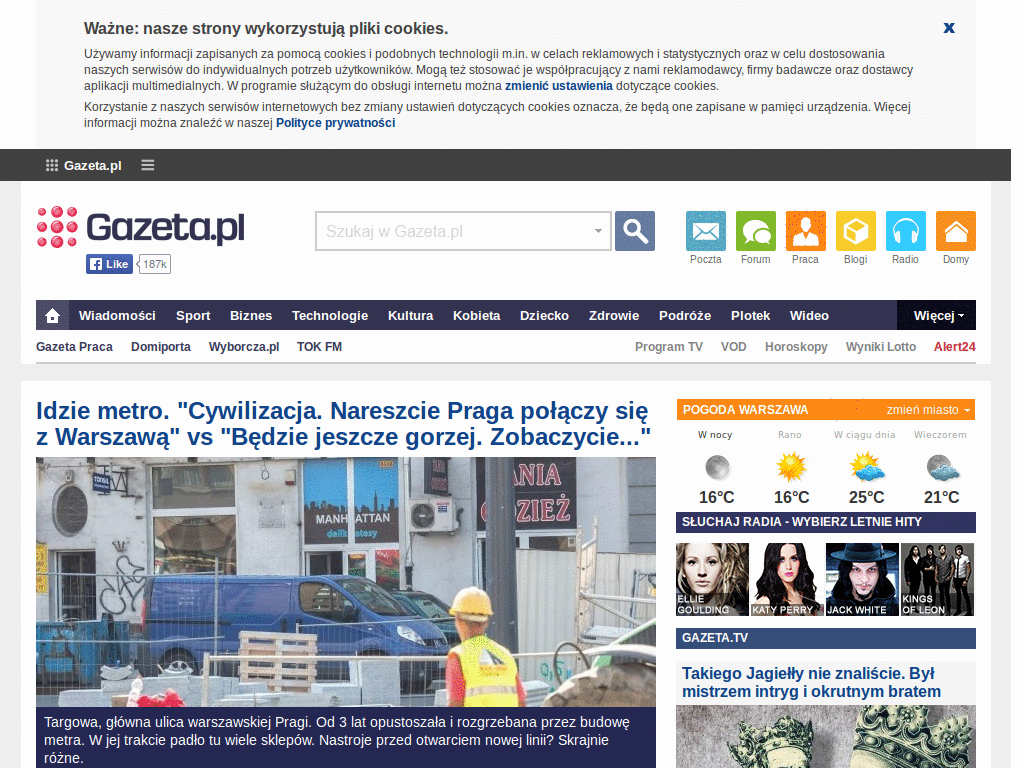Open the Wiadomości section
The height and width of the screenshot is (768, 1024).
(117, 315)
